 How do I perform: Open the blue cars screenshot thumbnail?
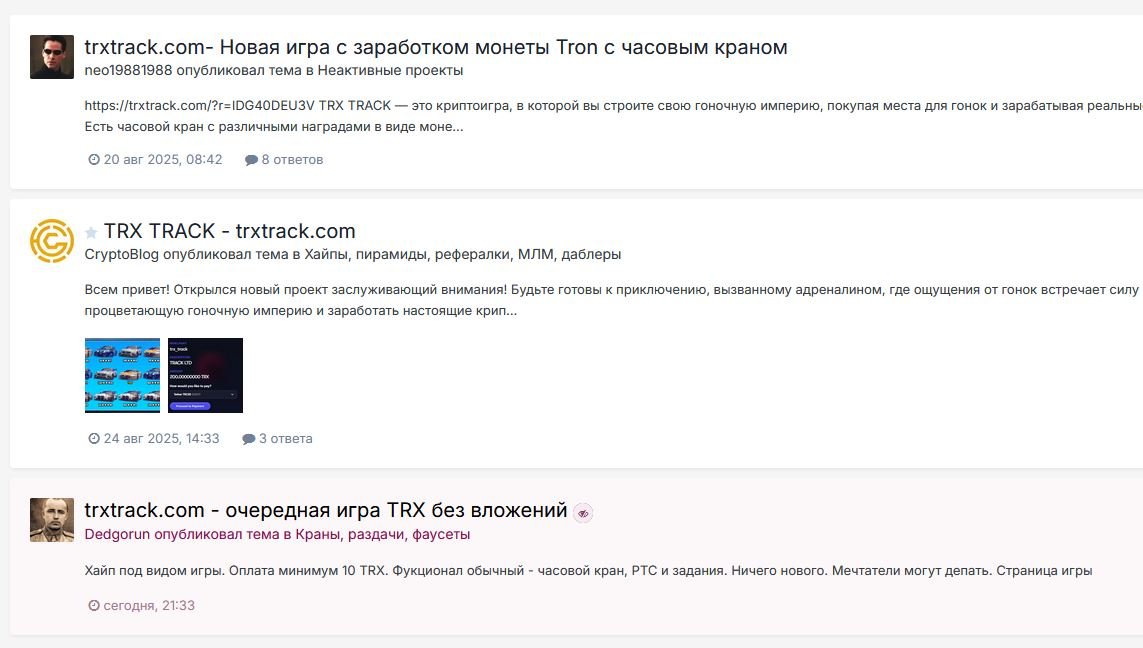pos(122,375)
